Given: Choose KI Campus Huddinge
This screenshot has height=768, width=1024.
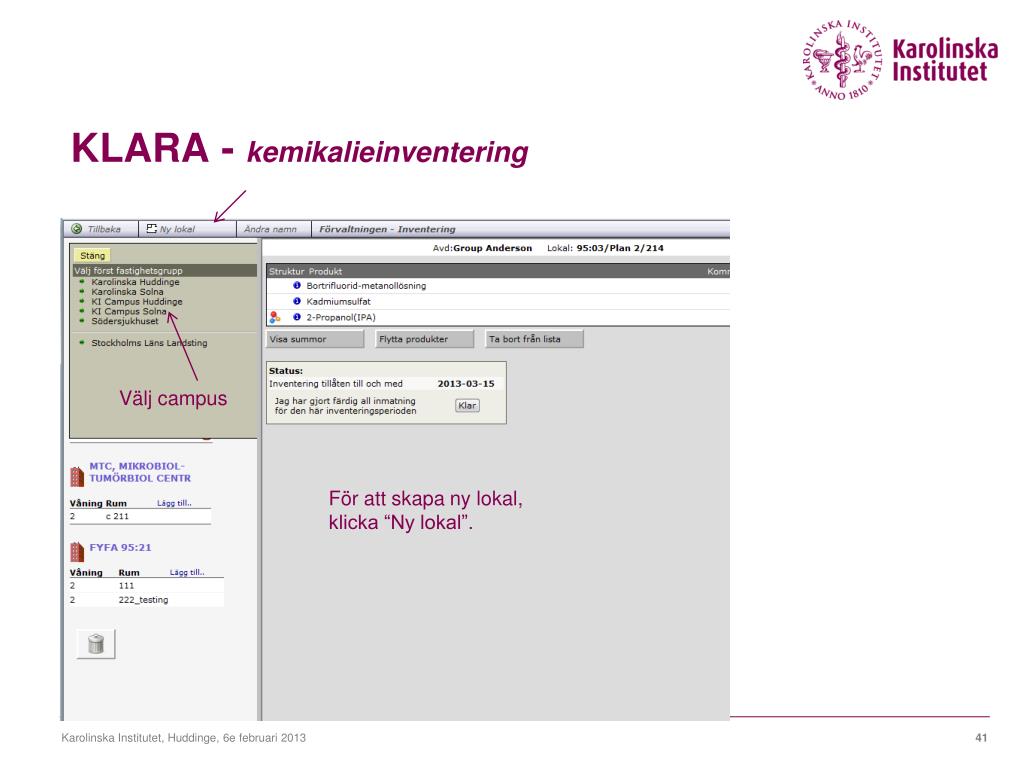Looking at the screenshot, I should pos(136,302).
